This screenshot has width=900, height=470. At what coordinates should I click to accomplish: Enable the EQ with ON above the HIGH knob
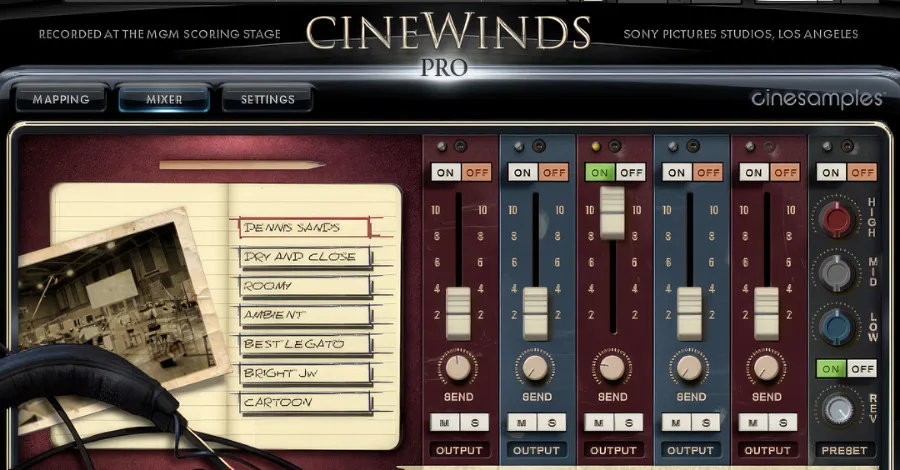coord(831,173)
